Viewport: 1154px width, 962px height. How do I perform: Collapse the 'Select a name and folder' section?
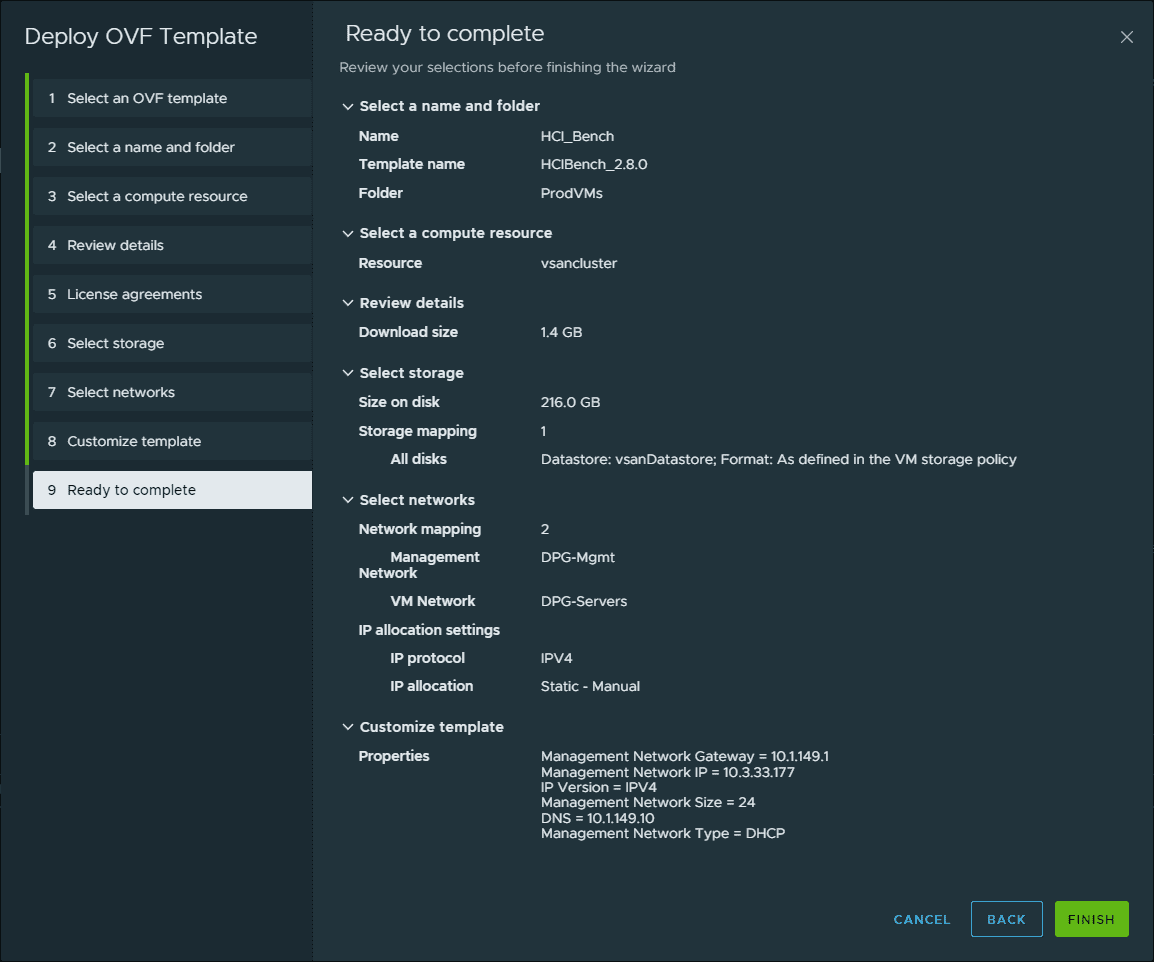point(348,106)
